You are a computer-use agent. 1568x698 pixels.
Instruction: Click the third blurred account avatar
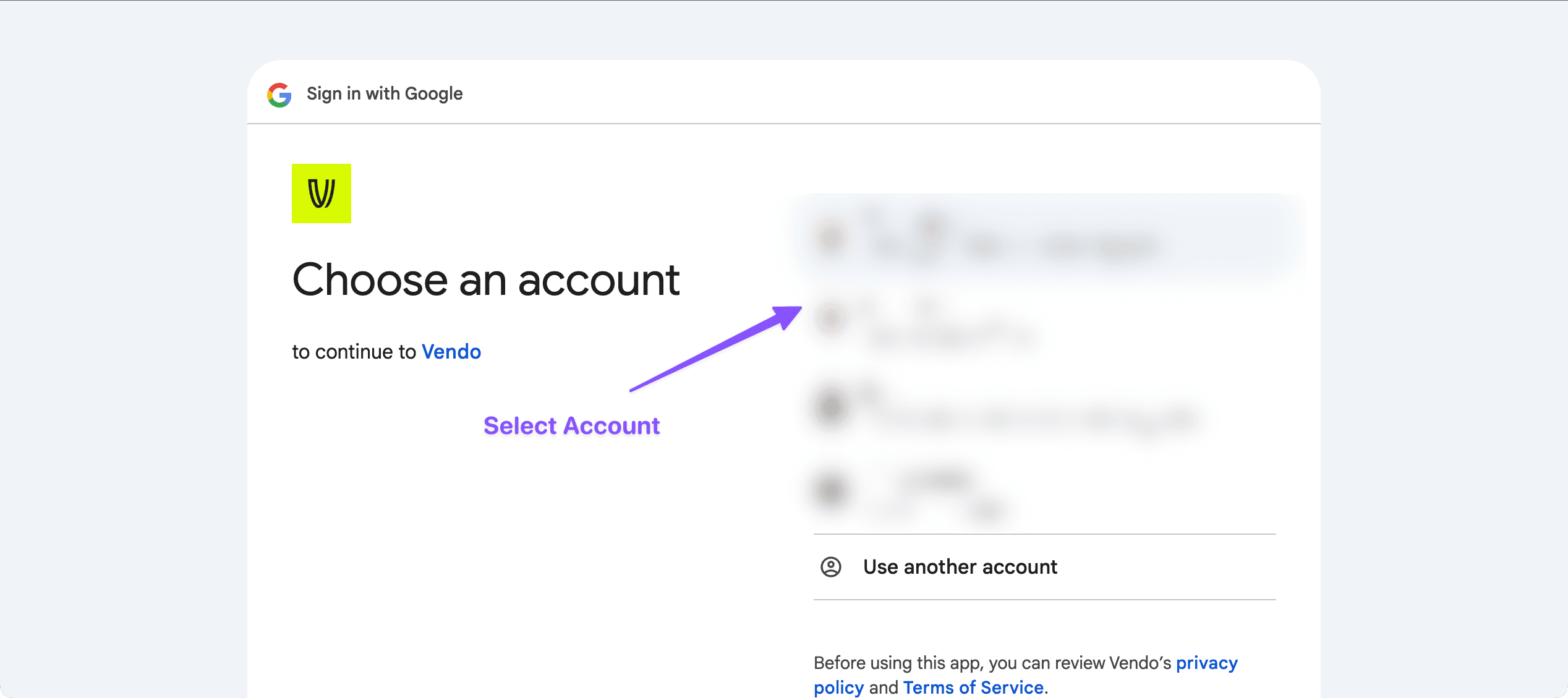coord(831,407)
